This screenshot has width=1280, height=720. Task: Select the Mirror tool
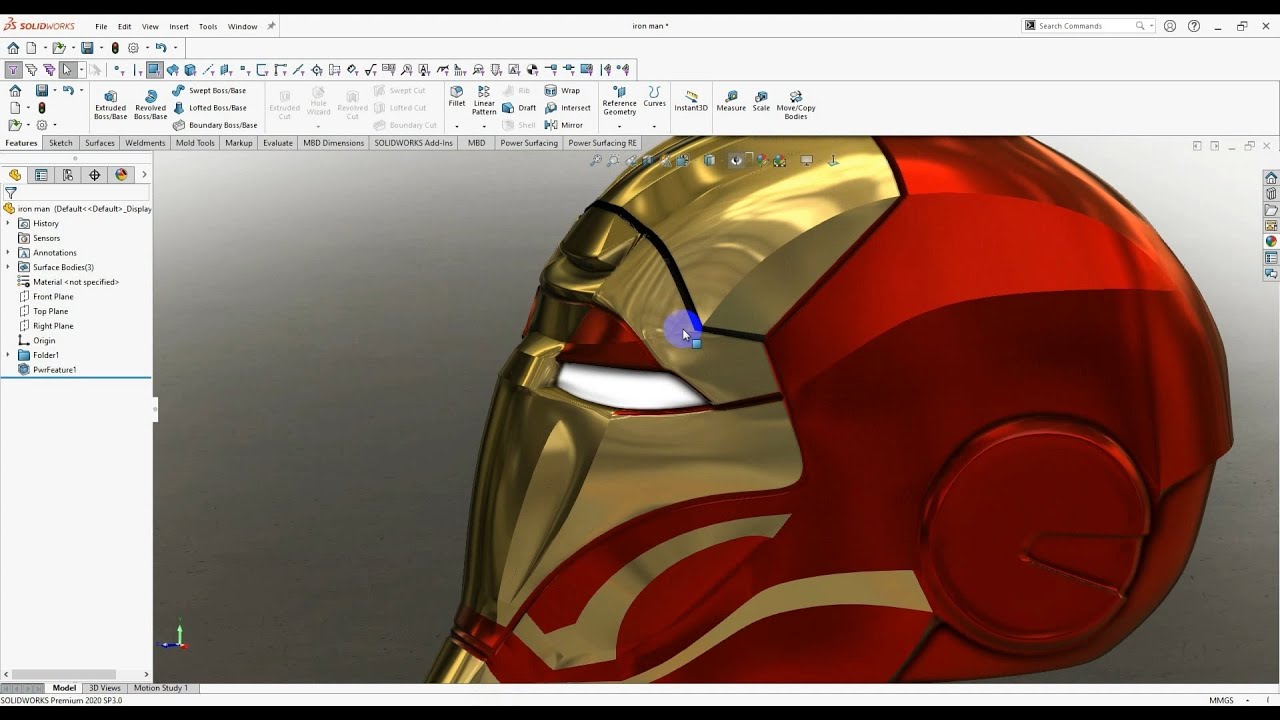564,125
